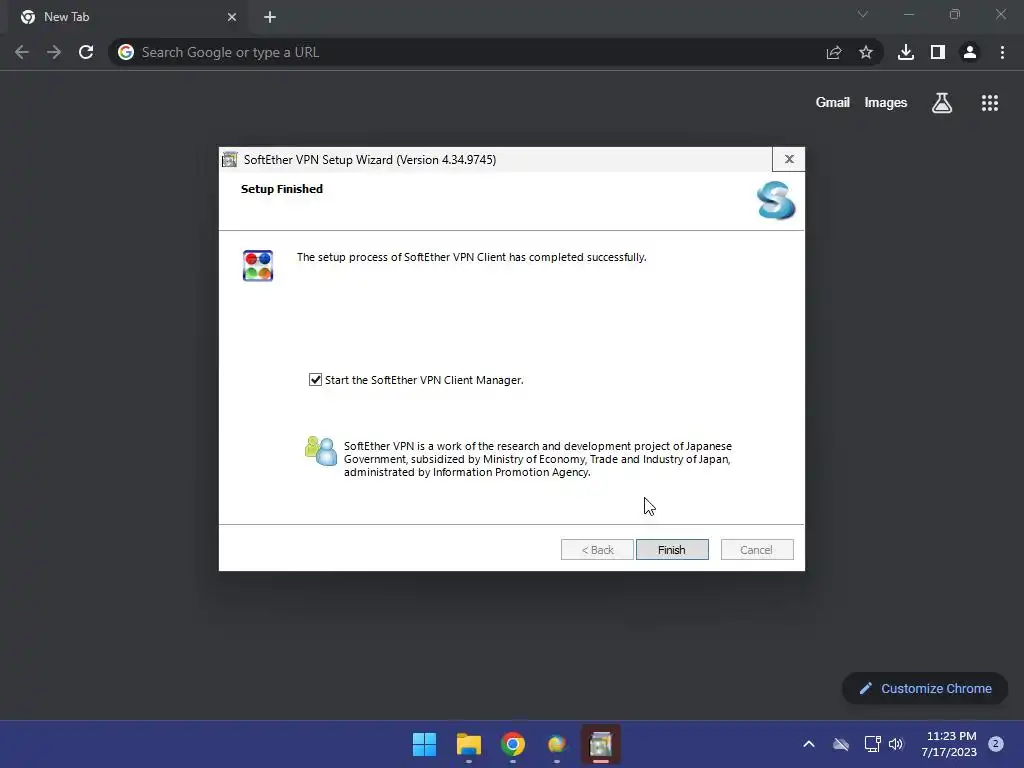
Task: Toggle Chrome side panel
Action: [938, 52]
